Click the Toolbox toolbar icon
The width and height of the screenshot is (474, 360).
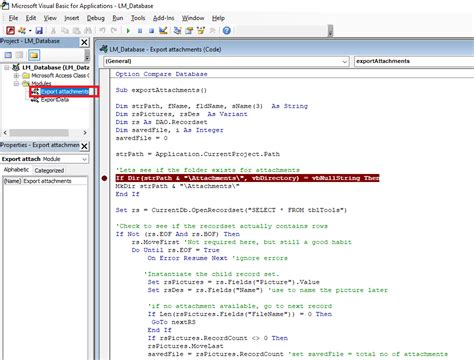(x=212, y=31)
